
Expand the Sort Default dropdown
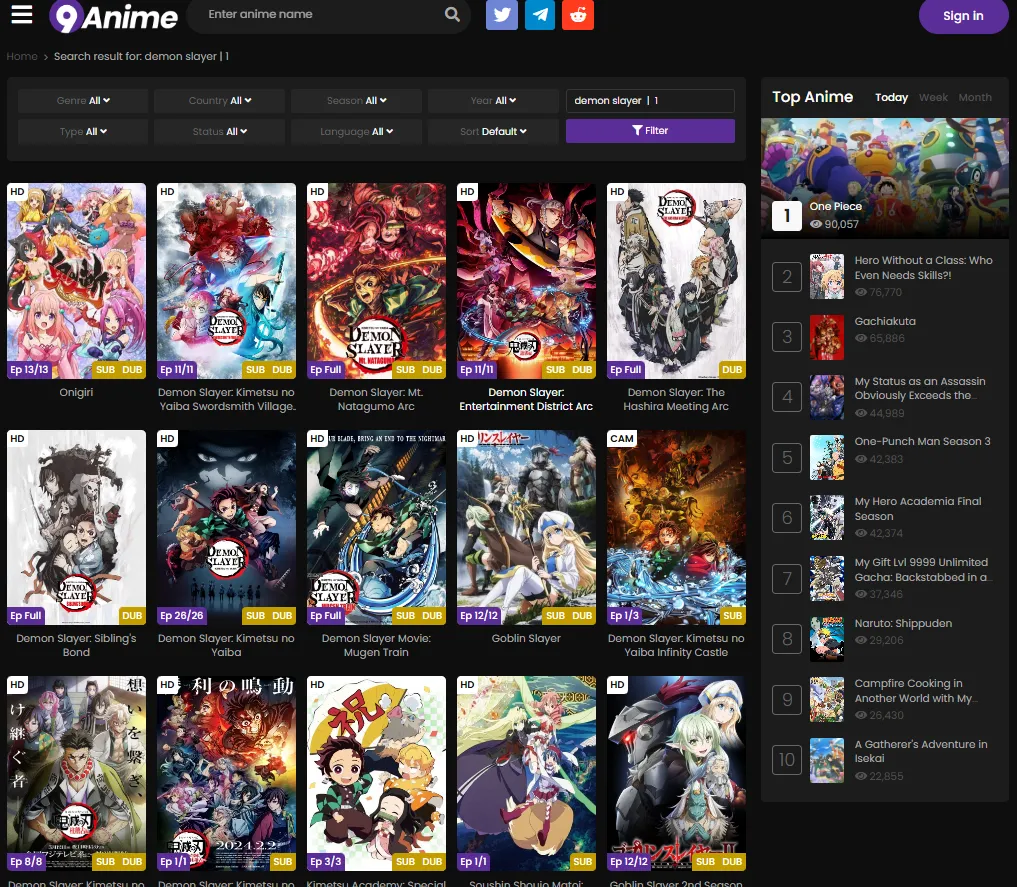click(x=493, y=132)
